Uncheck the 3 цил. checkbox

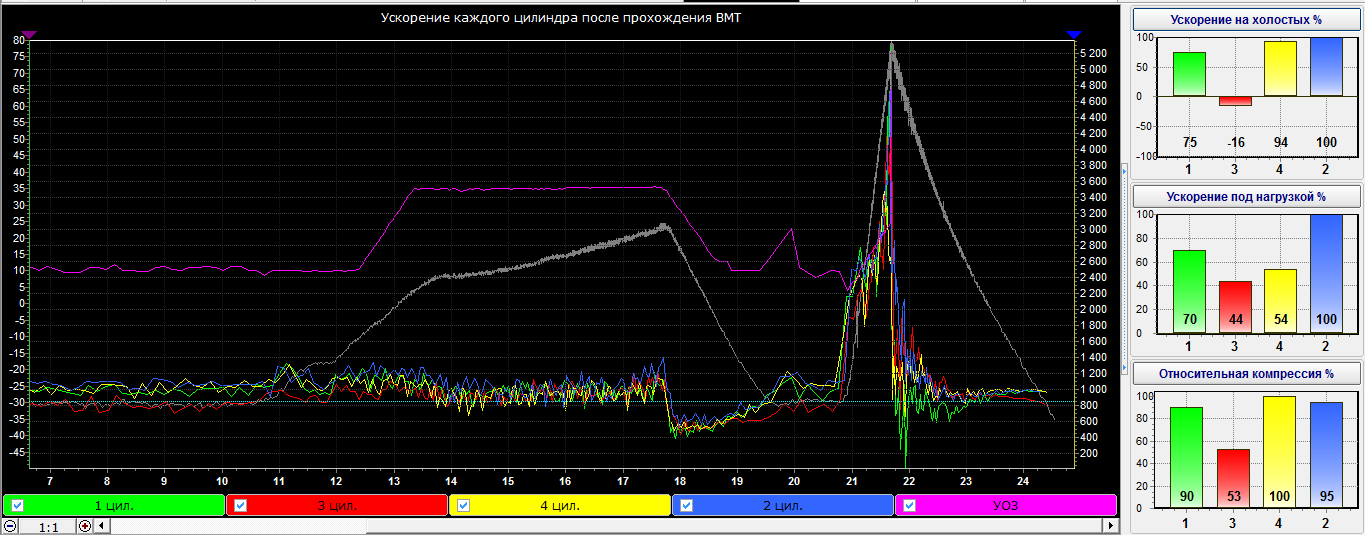click(x=240, y=506)
